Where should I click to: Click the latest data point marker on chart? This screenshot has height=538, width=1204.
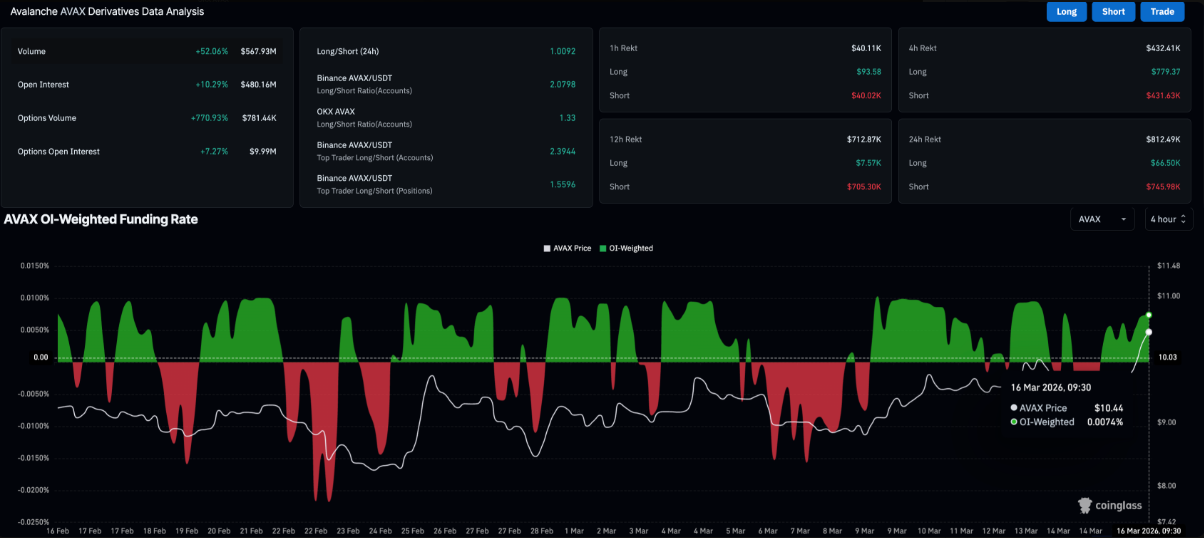1149,315
